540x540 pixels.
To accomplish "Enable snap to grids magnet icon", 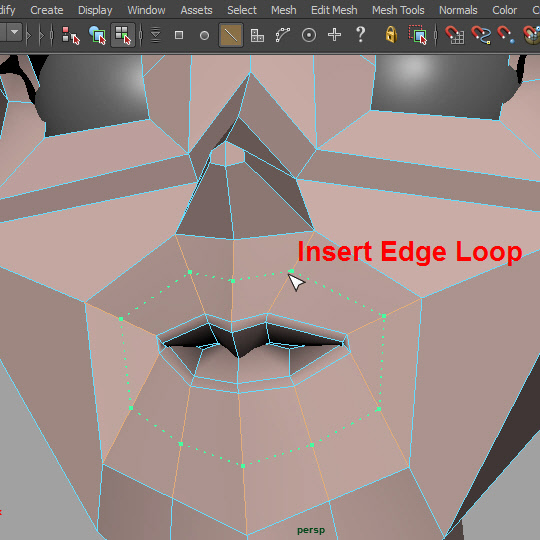I will (454, 35).
